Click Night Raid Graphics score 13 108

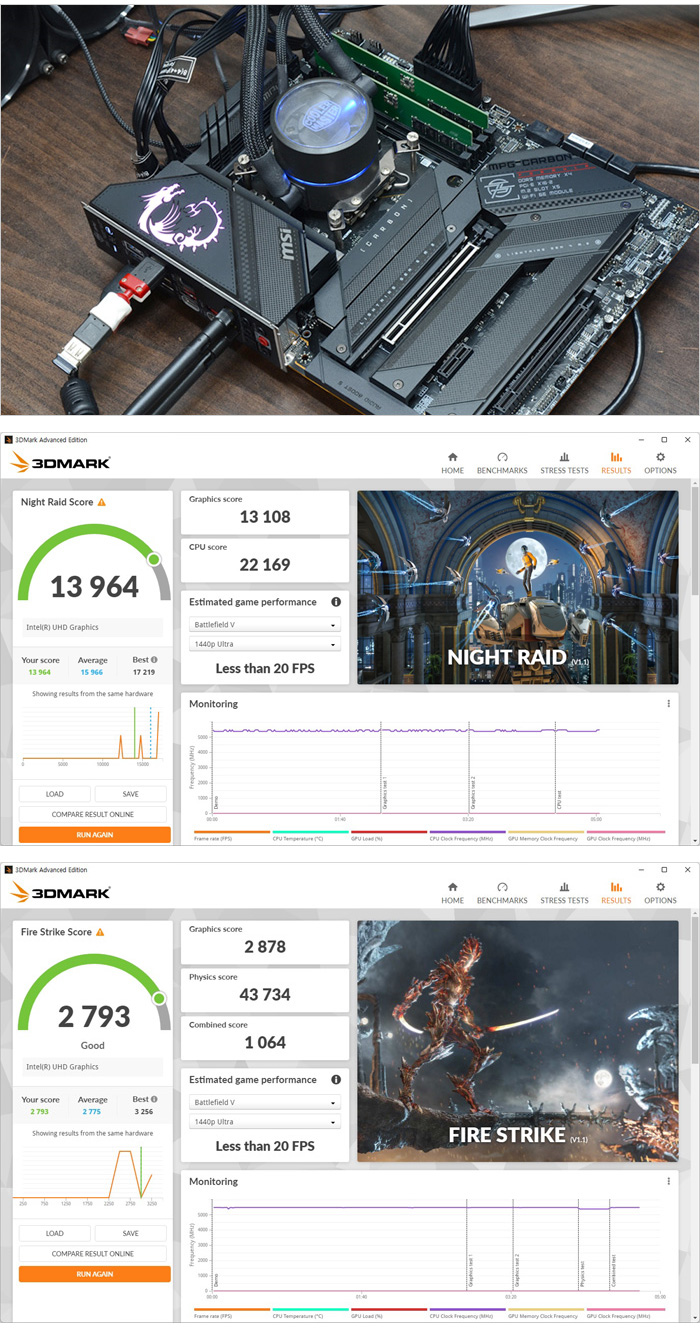point(265,516)
